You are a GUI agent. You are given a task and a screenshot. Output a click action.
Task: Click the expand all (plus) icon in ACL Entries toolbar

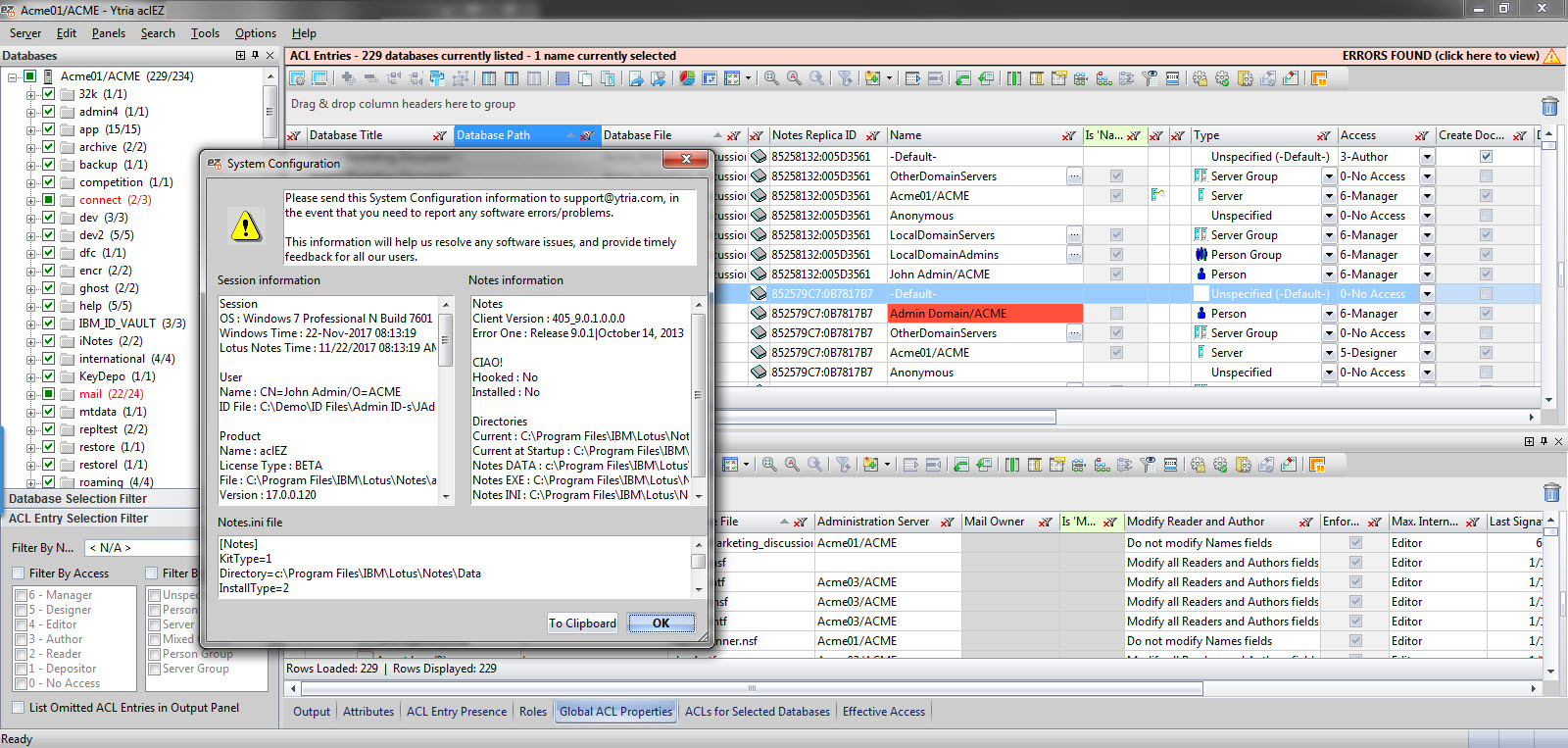click(x=347, y=78)
